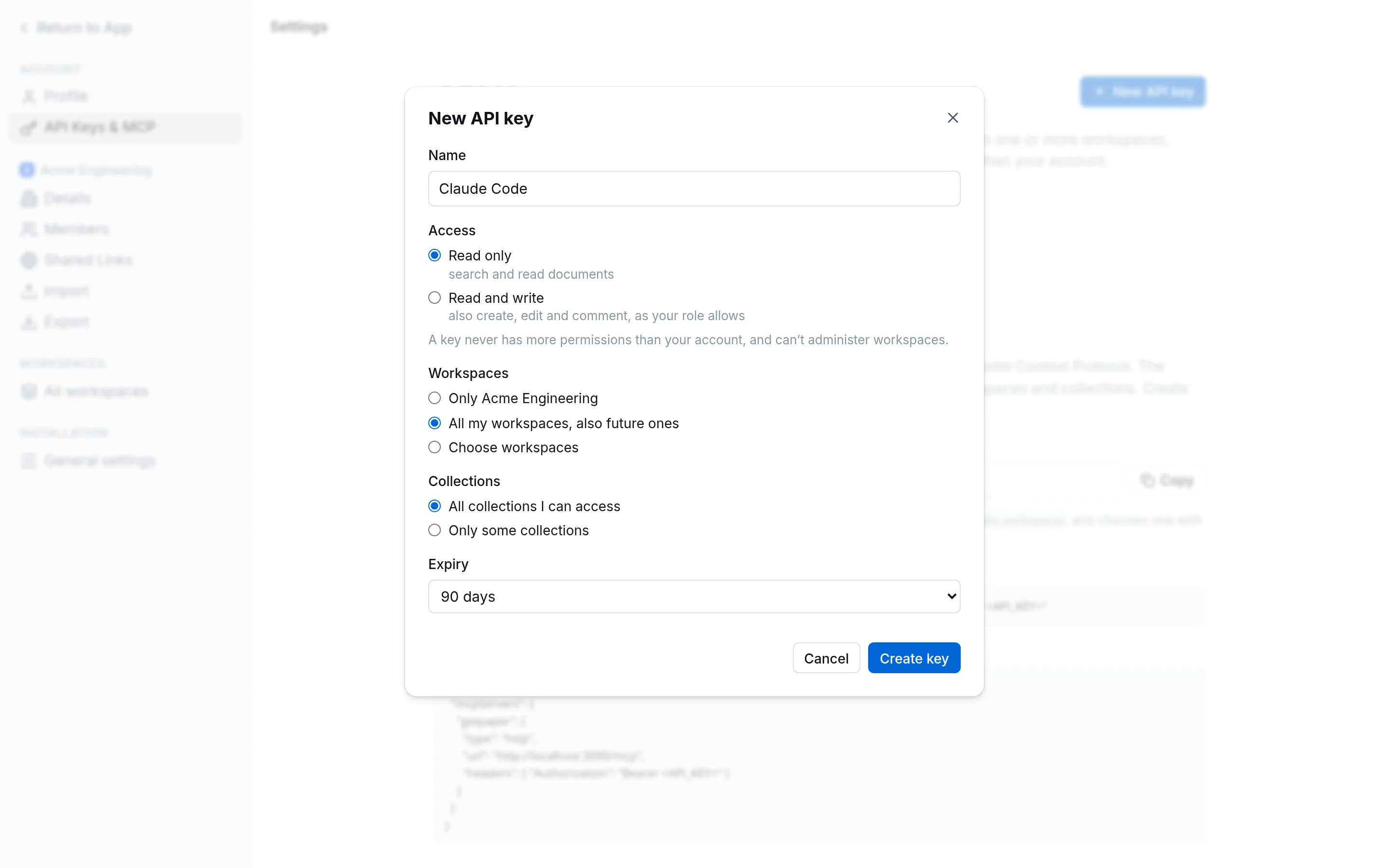The height and width of the screenshot is (868, 1389).
Task: Open the Import sidebar item
Action: click(x=124, y=291)
